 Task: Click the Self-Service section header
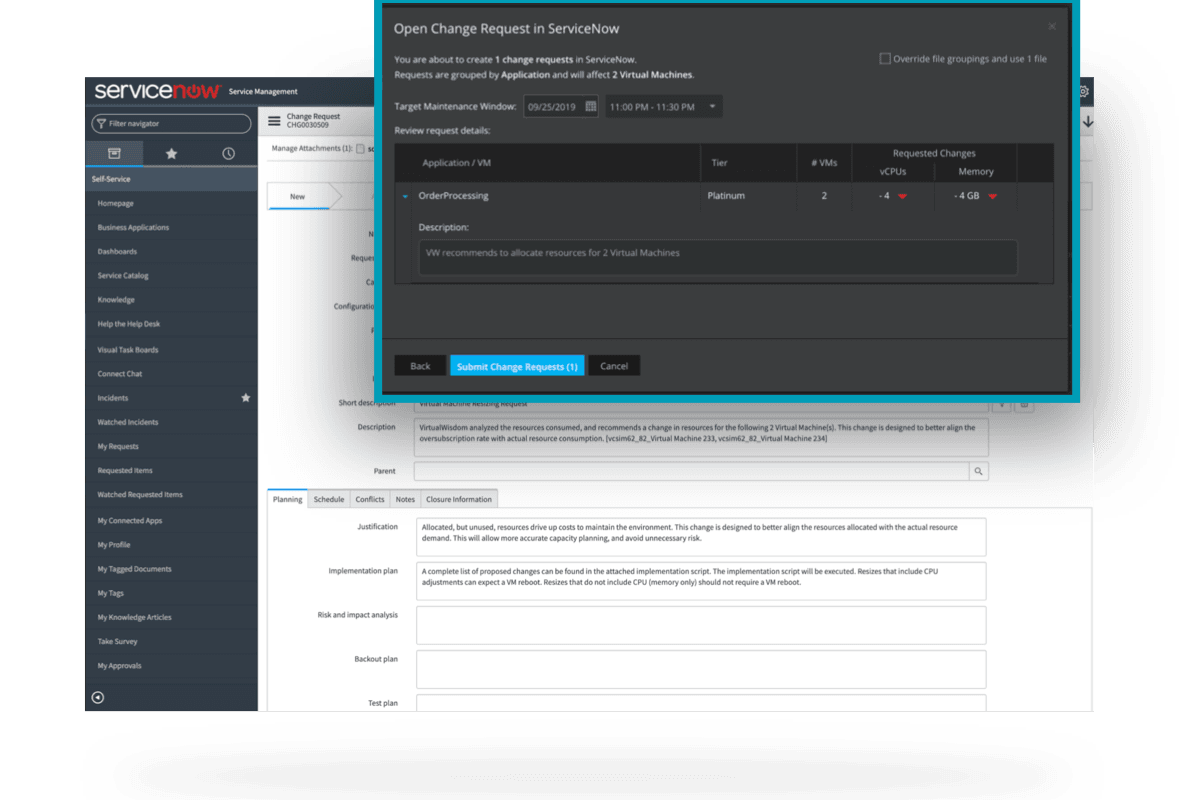click(x=172, y=179)
